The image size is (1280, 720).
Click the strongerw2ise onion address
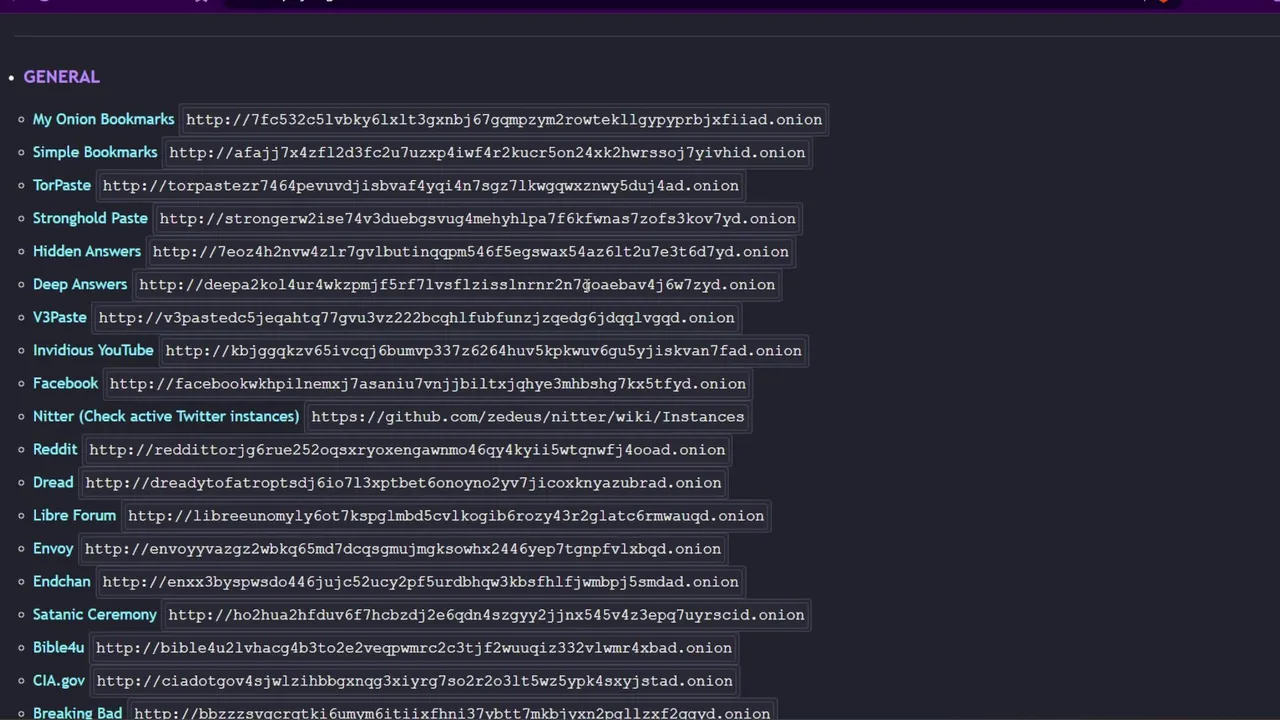[478, 219]
